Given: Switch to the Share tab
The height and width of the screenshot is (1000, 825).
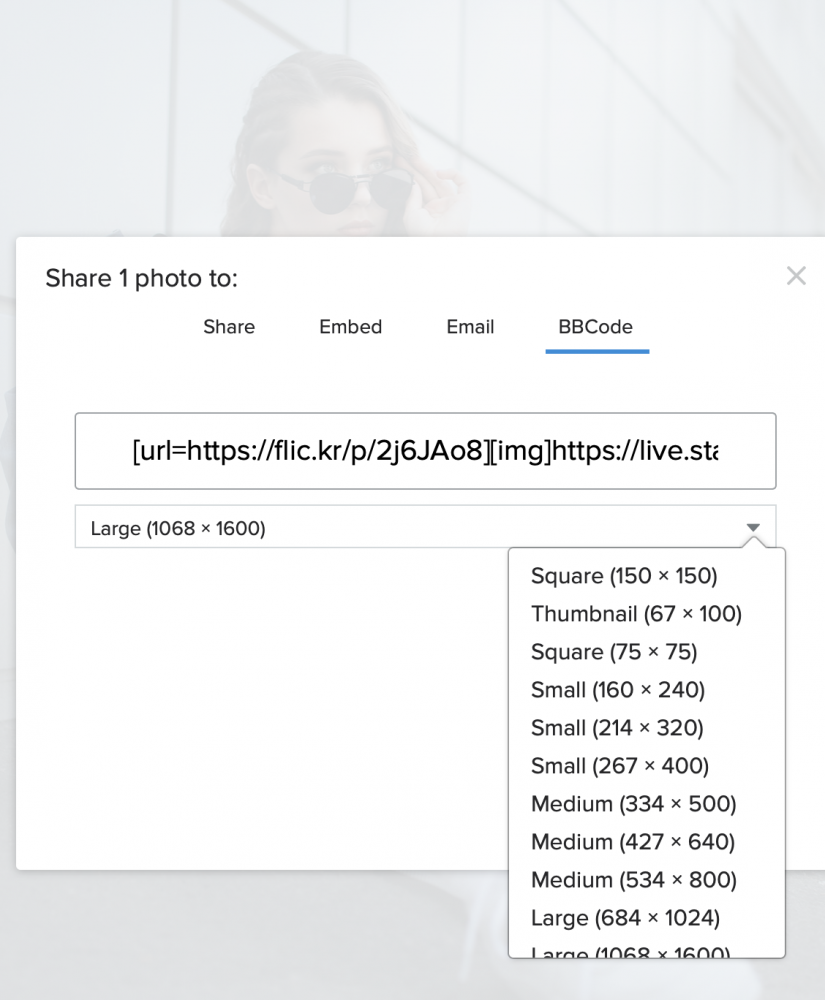Looking at the screenshot, I should tap(229, 327).
